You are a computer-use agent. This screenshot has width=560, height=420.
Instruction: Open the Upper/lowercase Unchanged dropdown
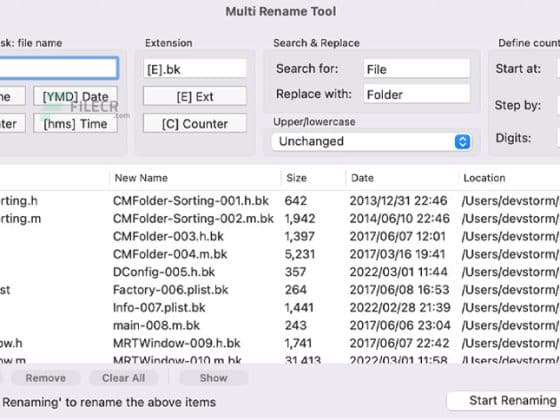371,141
